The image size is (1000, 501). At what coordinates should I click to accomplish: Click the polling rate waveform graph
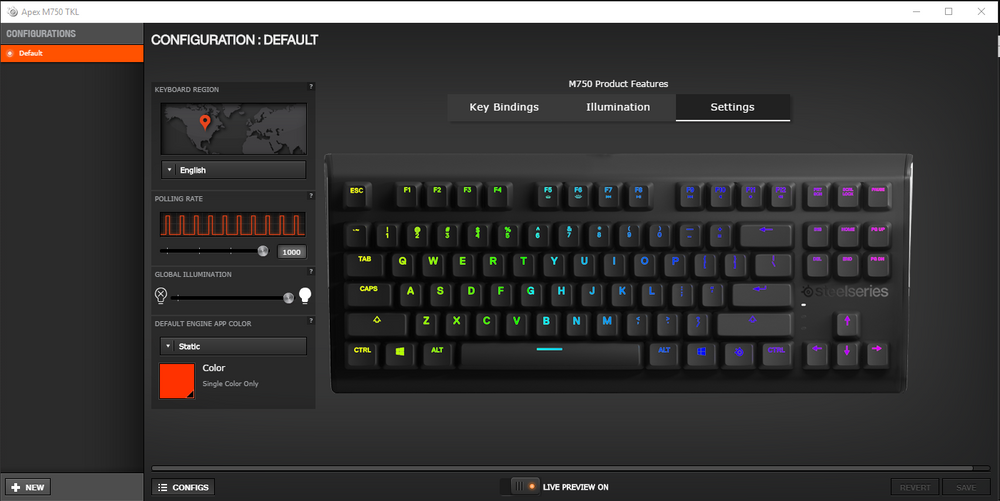click(232, 224)
